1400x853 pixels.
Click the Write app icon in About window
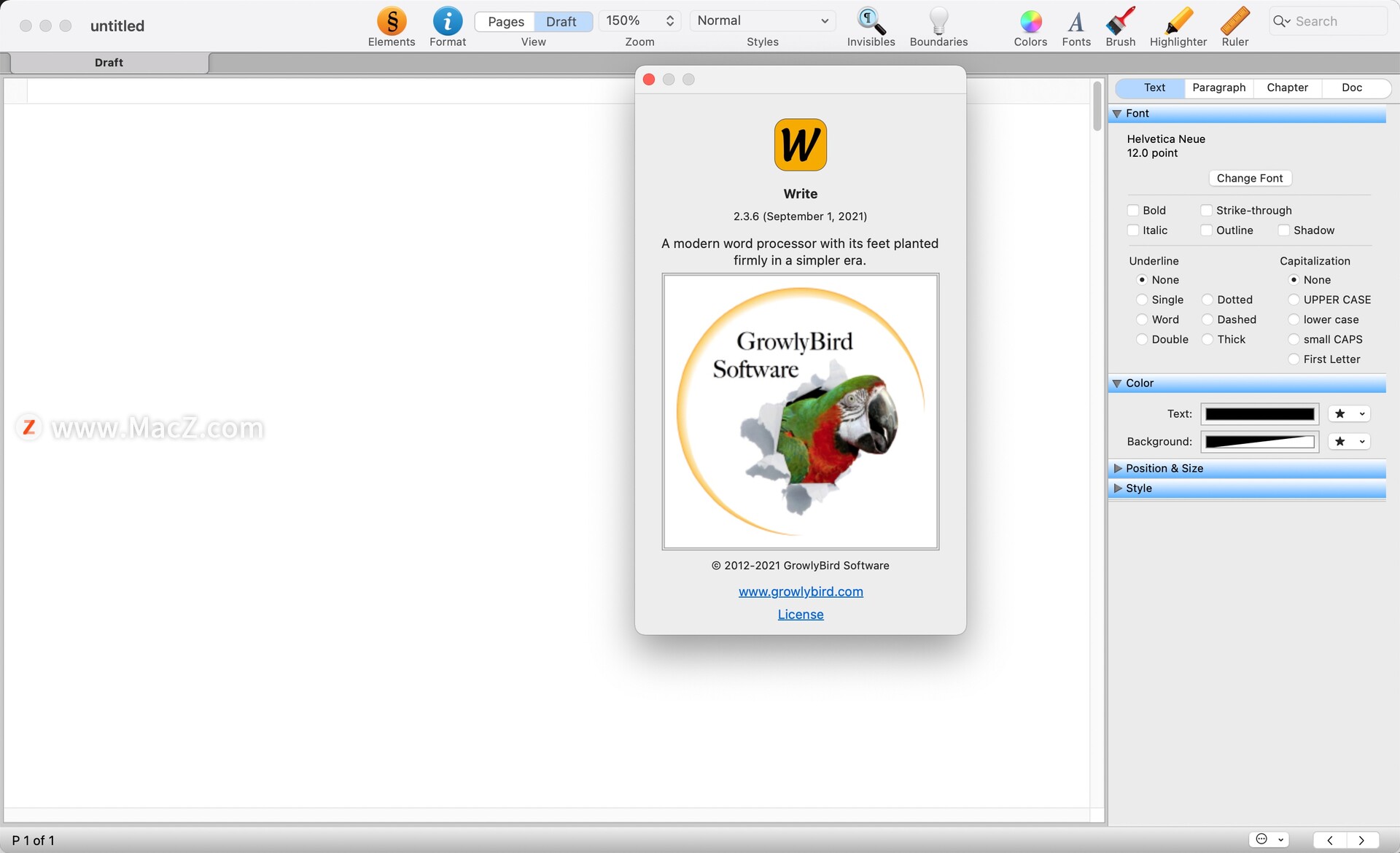[x=801, y=145]
